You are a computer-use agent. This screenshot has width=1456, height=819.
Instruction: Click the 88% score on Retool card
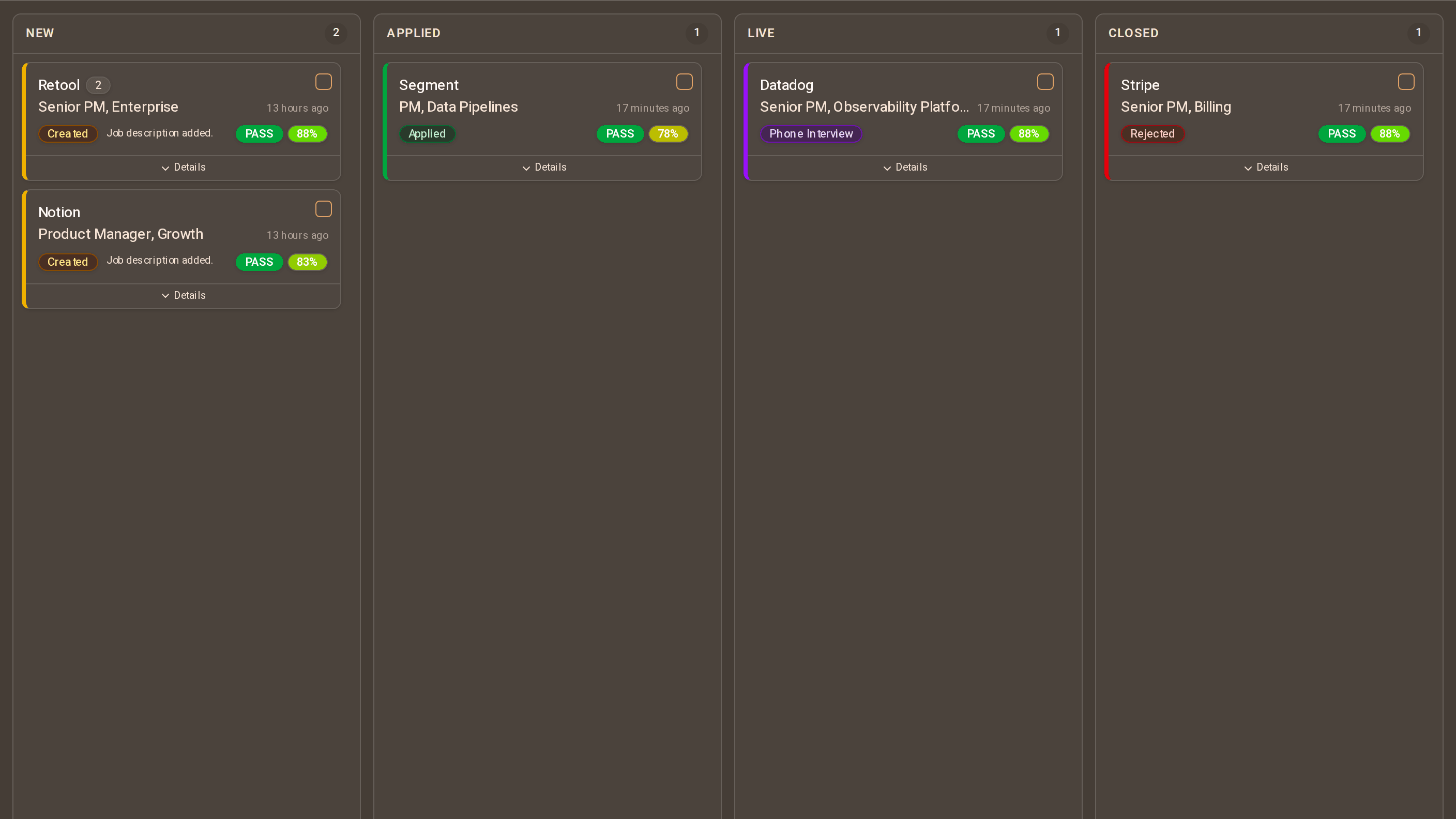307,134
